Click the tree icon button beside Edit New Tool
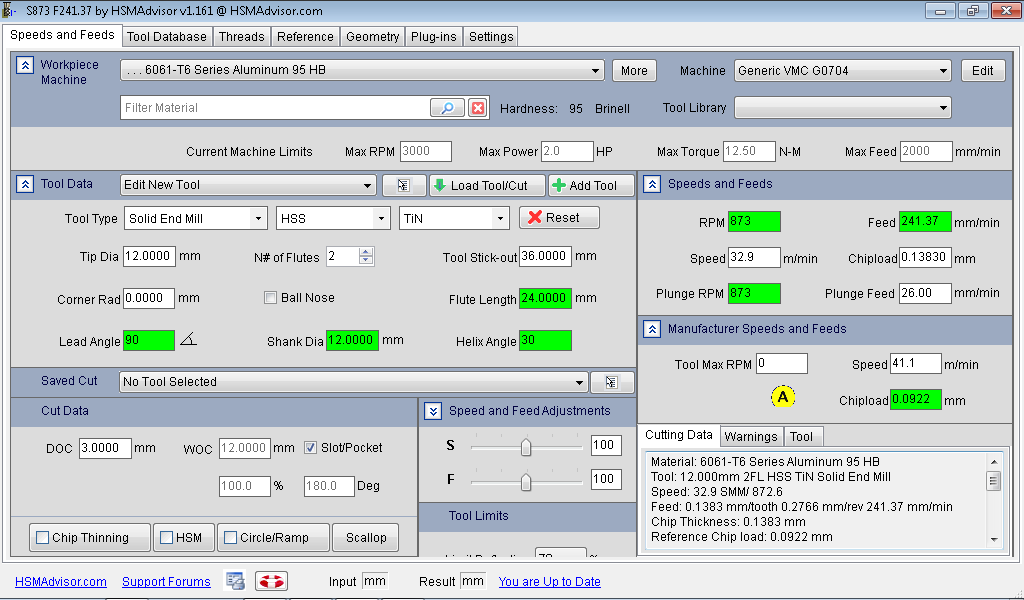This screenshot has height=600, width=1024. (x=404, y=185)
